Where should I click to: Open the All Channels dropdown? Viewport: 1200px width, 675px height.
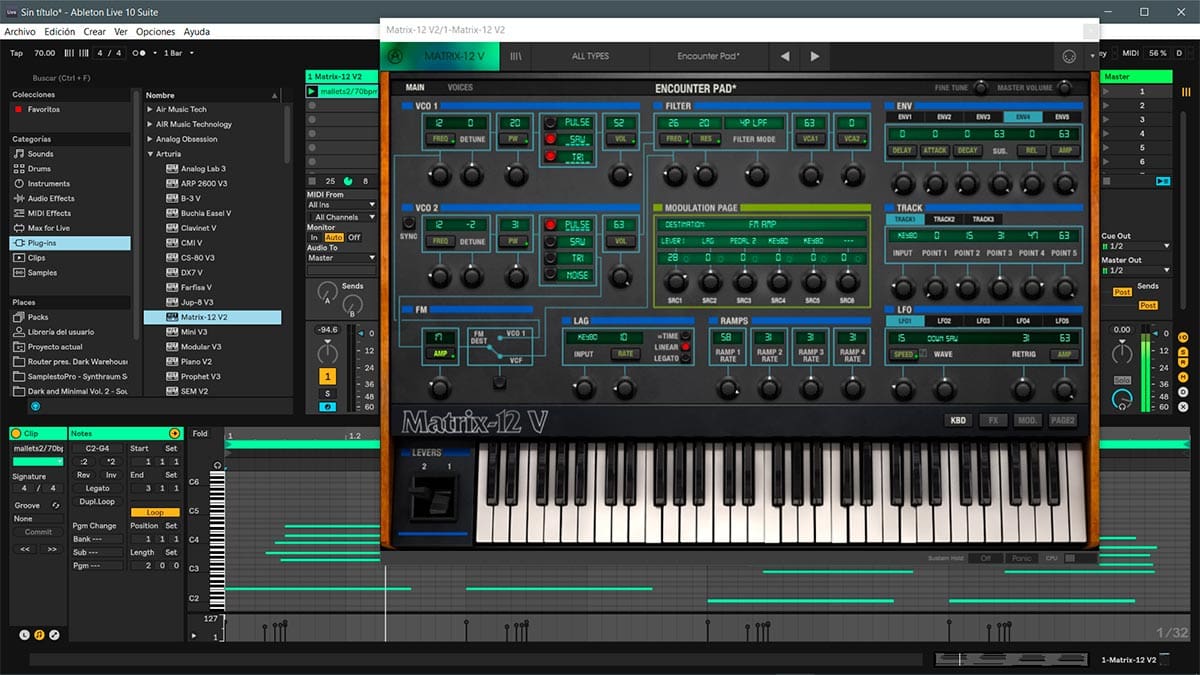click(341, 217)
